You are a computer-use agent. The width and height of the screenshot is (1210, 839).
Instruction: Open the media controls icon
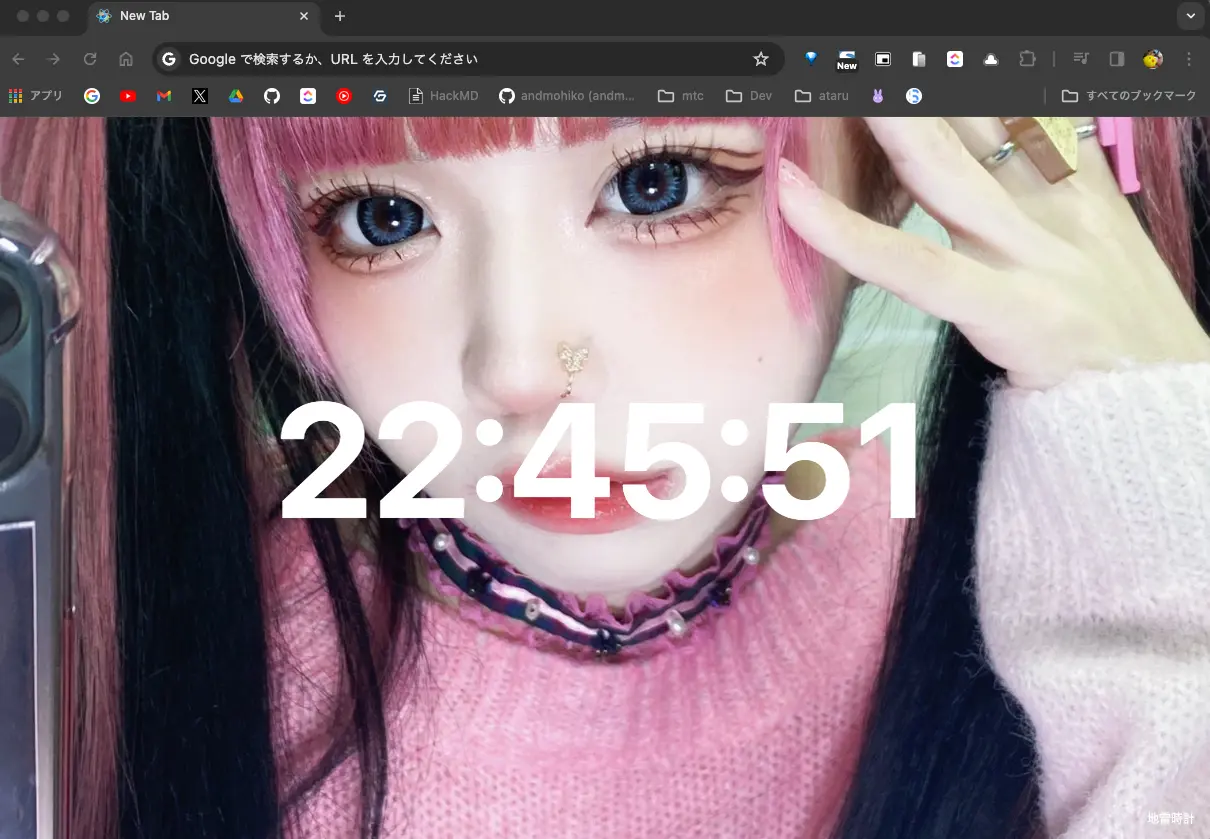coord(1081,59)
